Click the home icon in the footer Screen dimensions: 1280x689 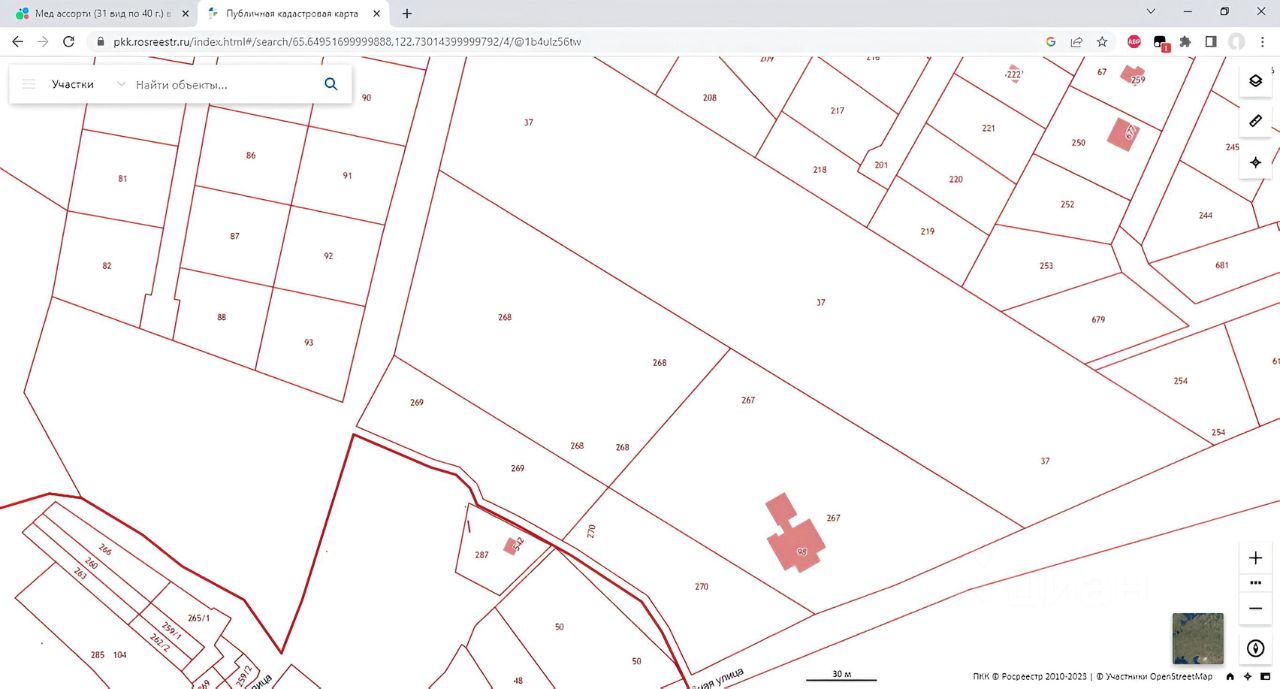1230,677
